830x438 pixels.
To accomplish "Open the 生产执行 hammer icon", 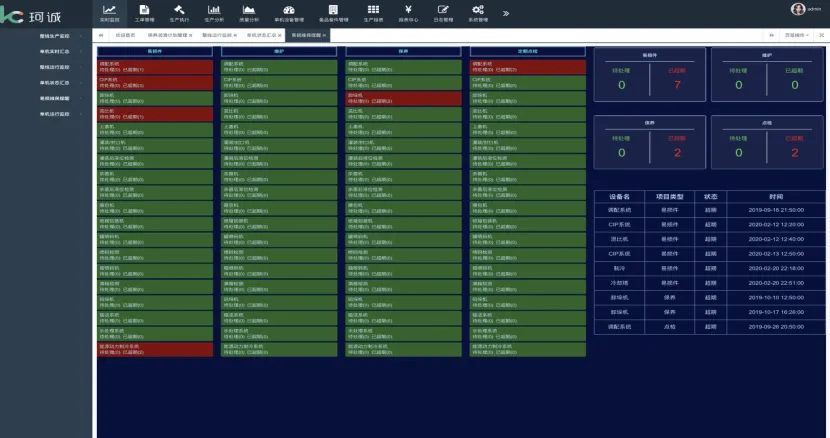I will [x=179, y=9].
